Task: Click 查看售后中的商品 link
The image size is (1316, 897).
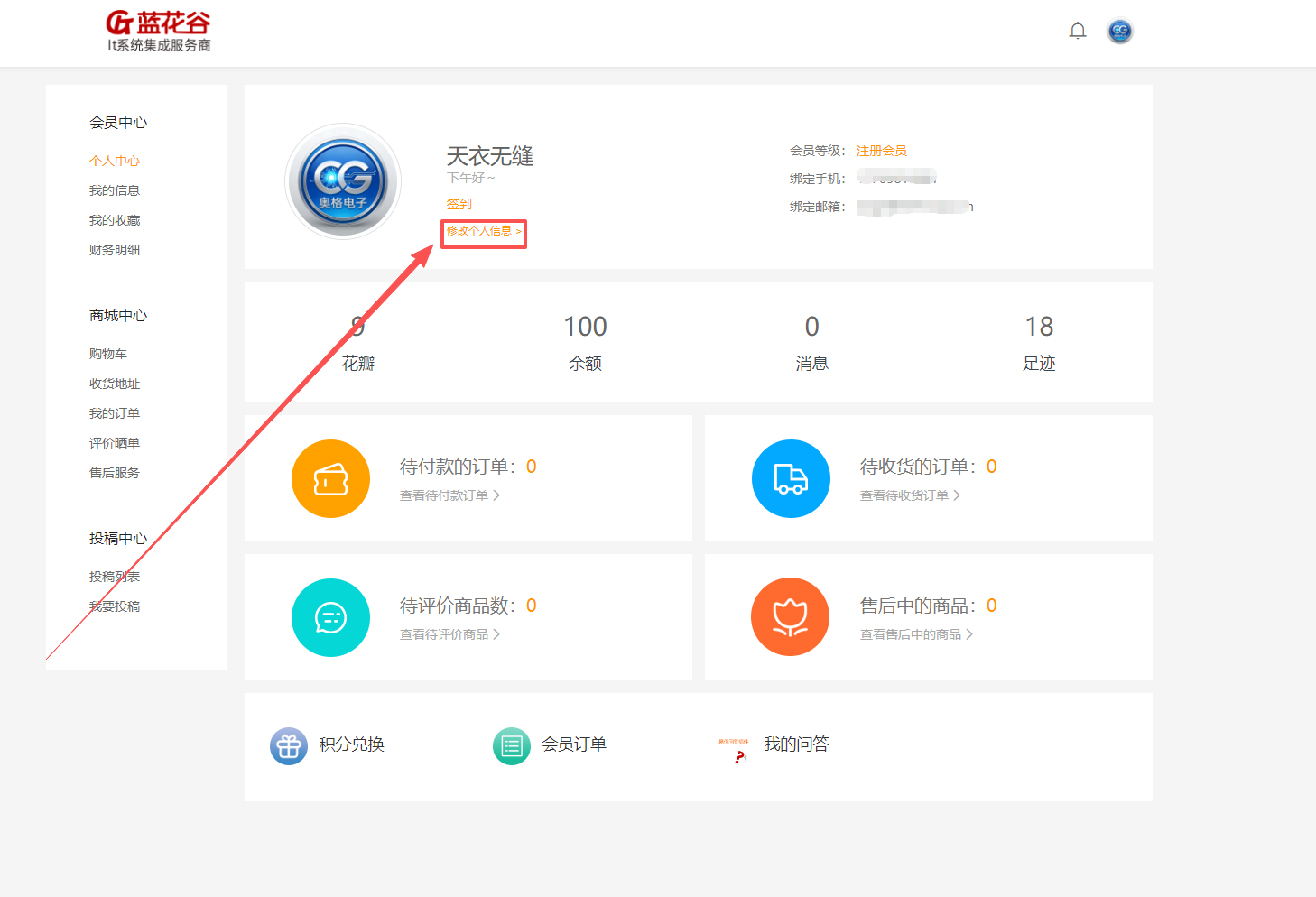Action: pos(912,633)
